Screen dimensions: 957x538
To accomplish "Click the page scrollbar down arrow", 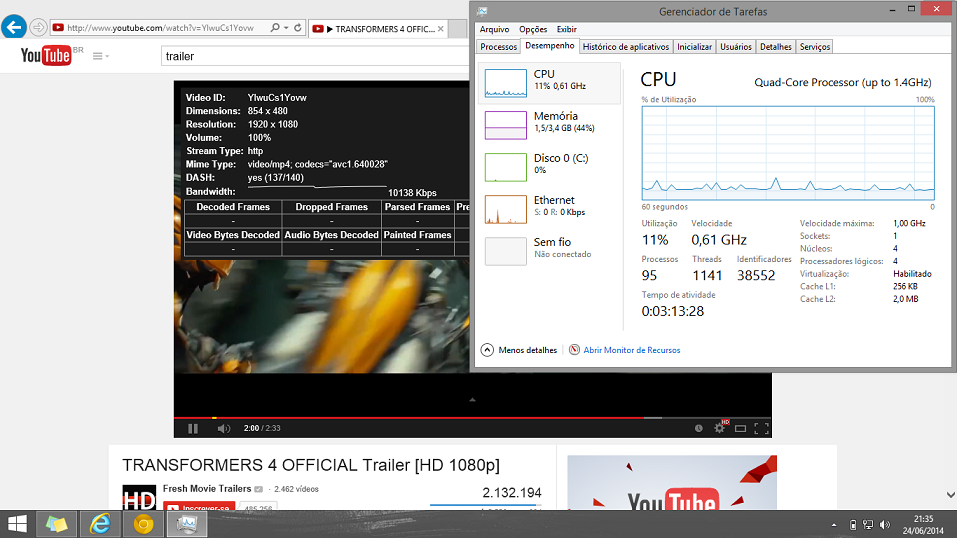I will pos(951,495).
